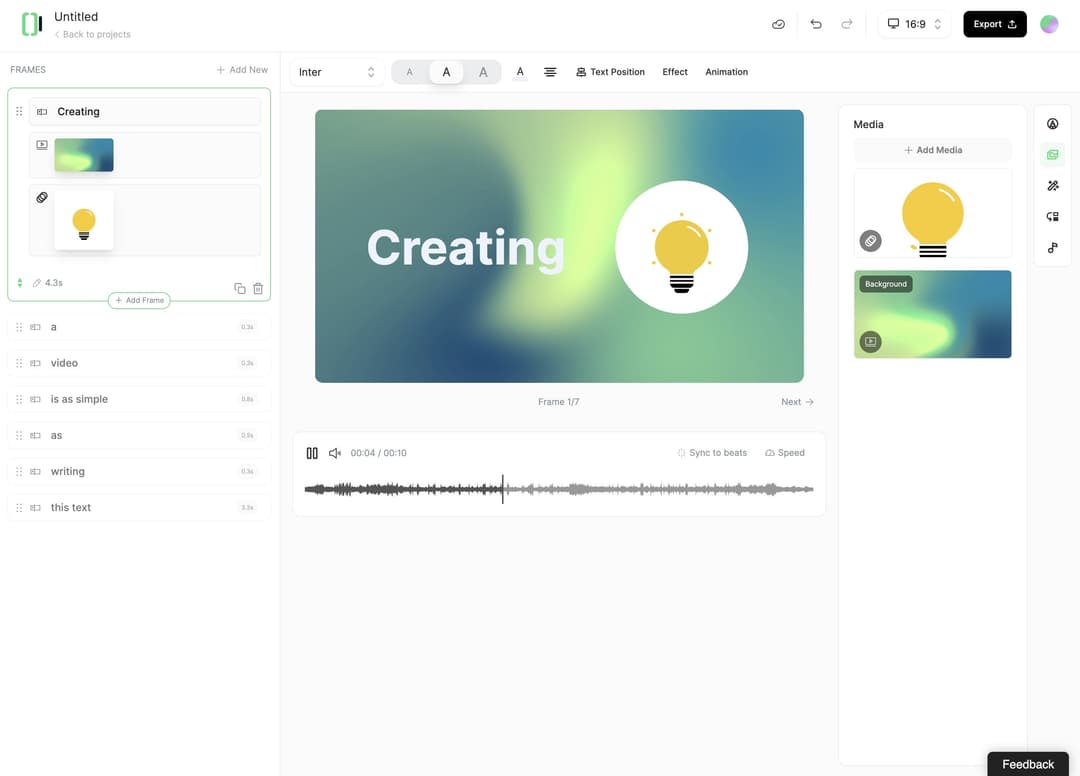1080x776 pixels.
Task: Go back to projects
Action: pos(93,33)
